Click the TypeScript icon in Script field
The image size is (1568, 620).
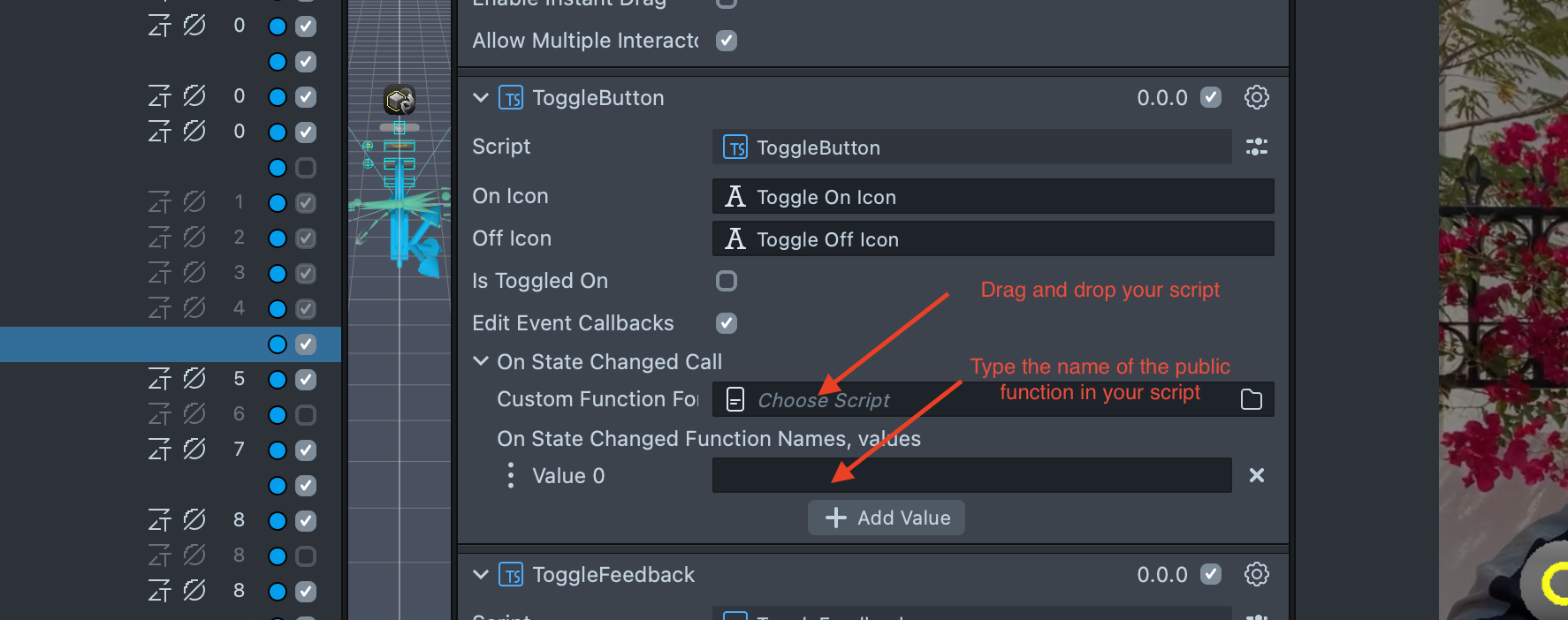pos(735,147)
